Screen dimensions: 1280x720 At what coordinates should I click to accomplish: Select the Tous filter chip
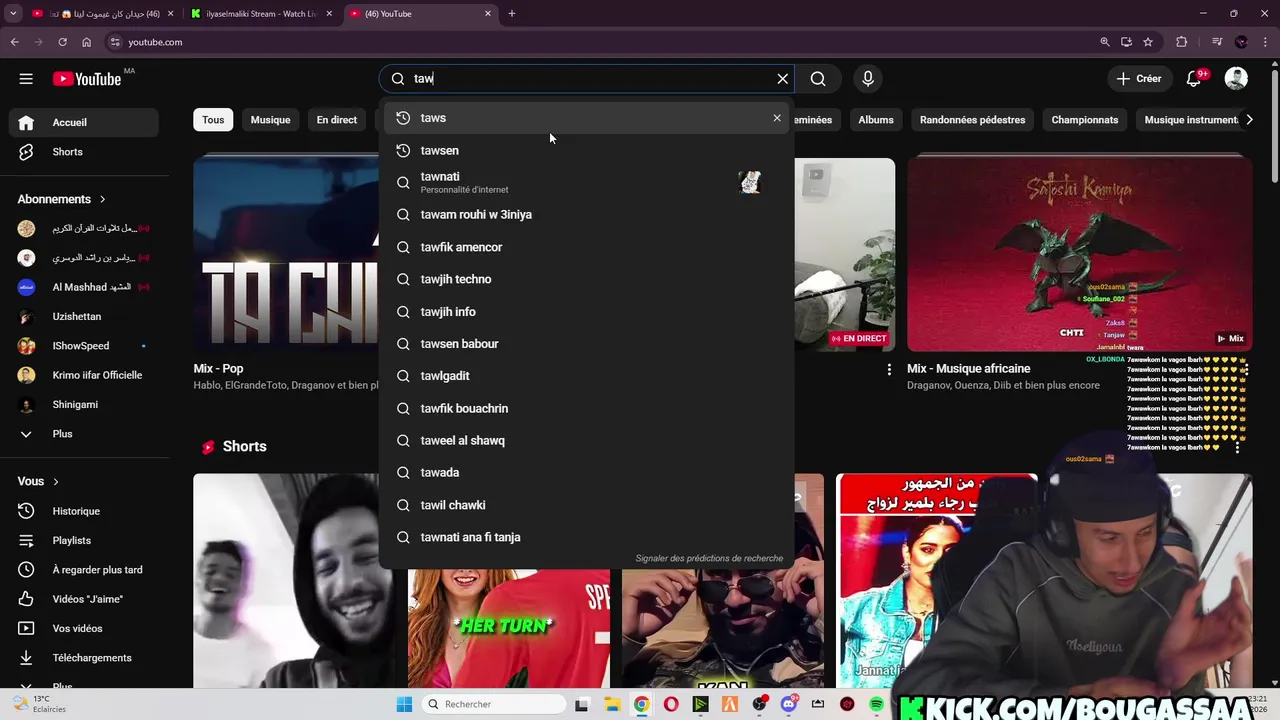[x=213, y=120]
